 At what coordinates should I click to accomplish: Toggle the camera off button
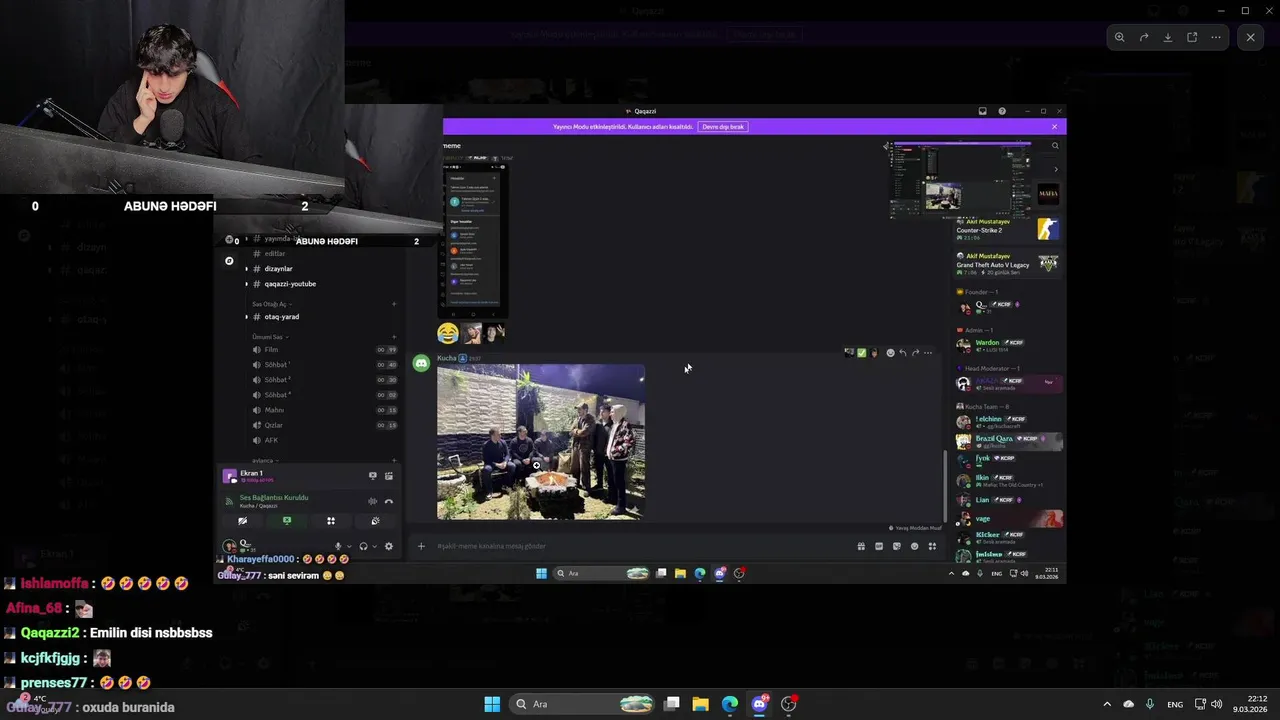242,521
